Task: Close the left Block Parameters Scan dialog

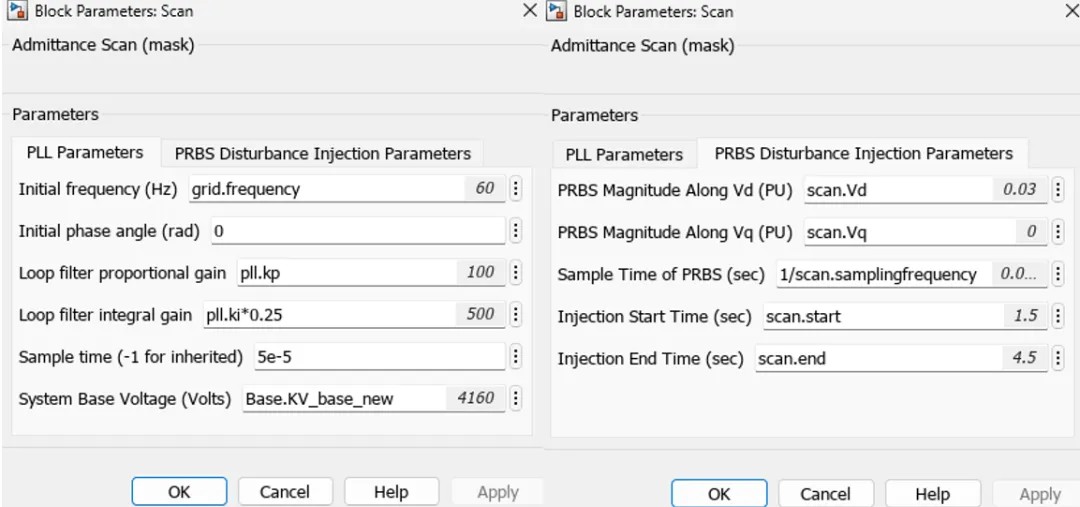Action: pos(530,12)
